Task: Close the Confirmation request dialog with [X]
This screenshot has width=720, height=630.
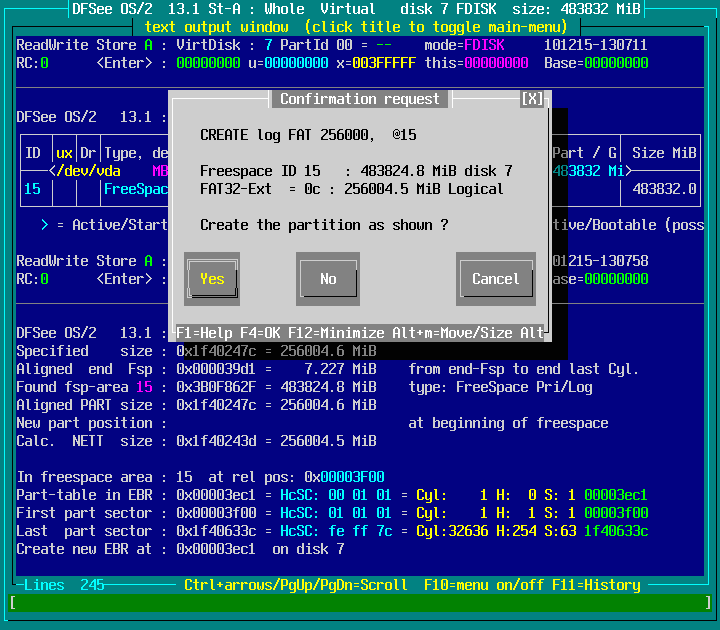Action: tap(532, 99)
